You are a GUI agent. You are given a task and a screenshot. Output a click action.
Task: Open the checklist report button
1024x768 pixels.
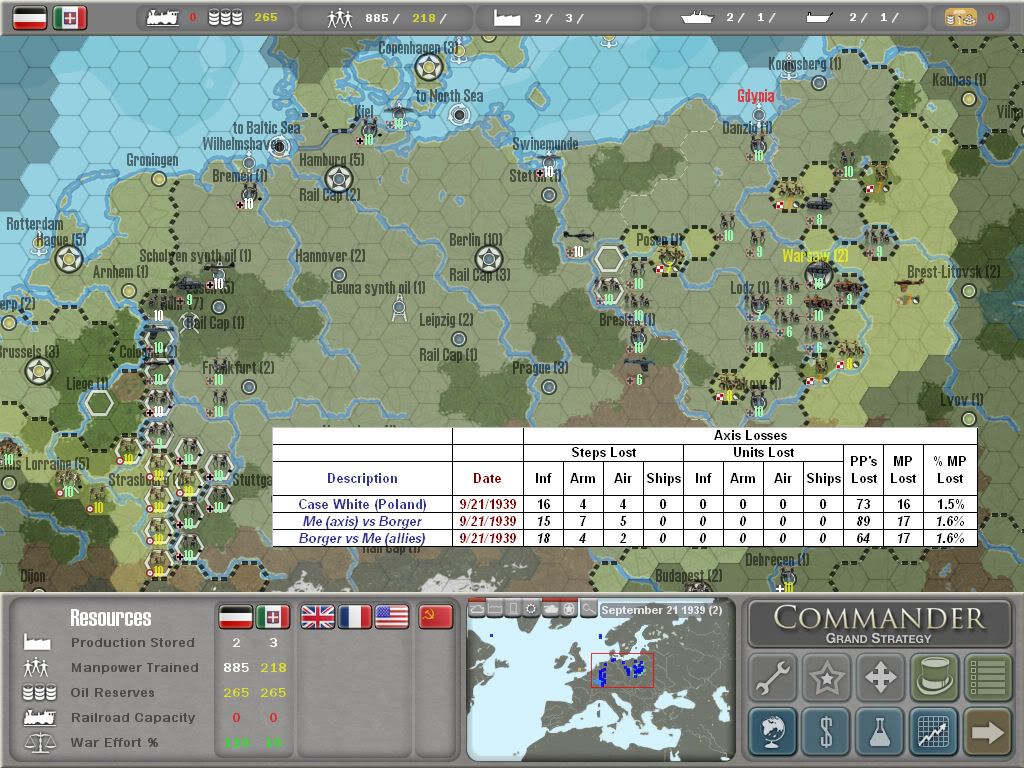coord(987,677)
